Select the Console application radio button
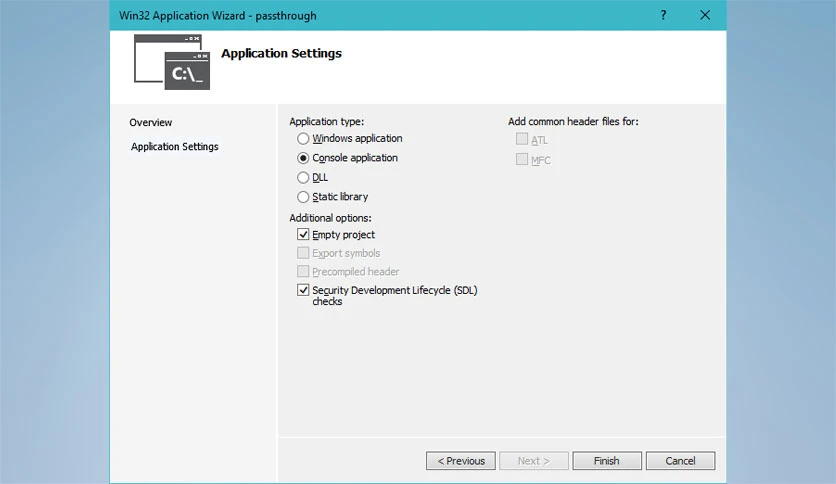Viewport: 836px width, 484px height. (303, 158)
